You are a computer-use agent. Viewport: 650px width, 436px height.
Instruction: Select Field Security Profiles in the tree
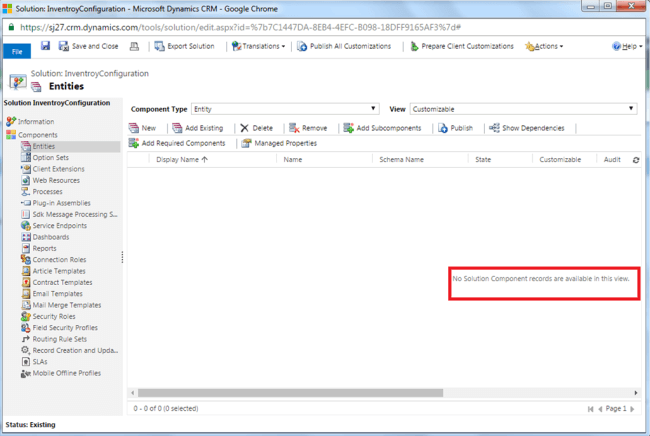coord(60,327)
